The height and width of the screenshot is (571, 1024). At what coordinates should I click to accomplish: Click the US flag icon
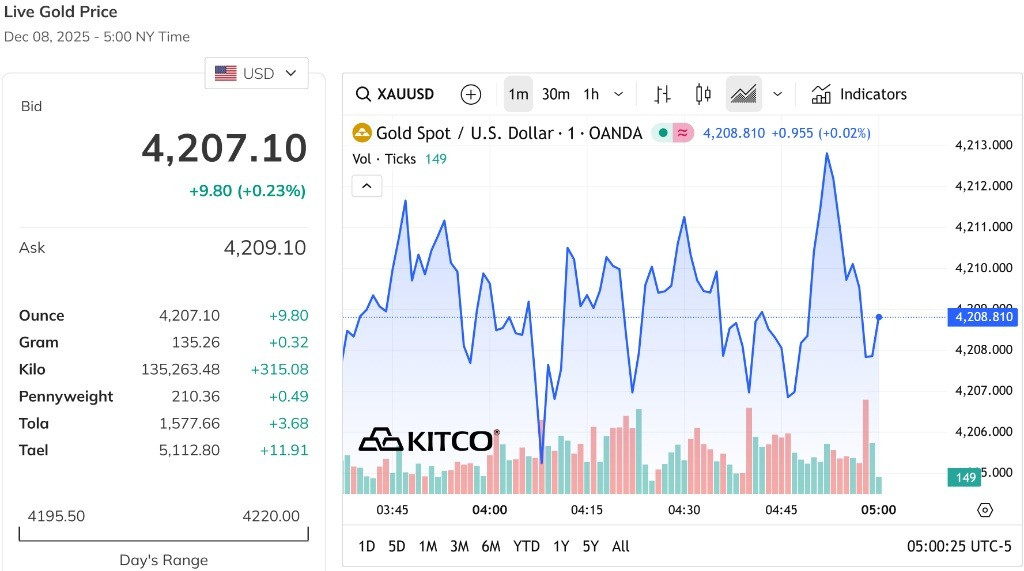[225, 73]
